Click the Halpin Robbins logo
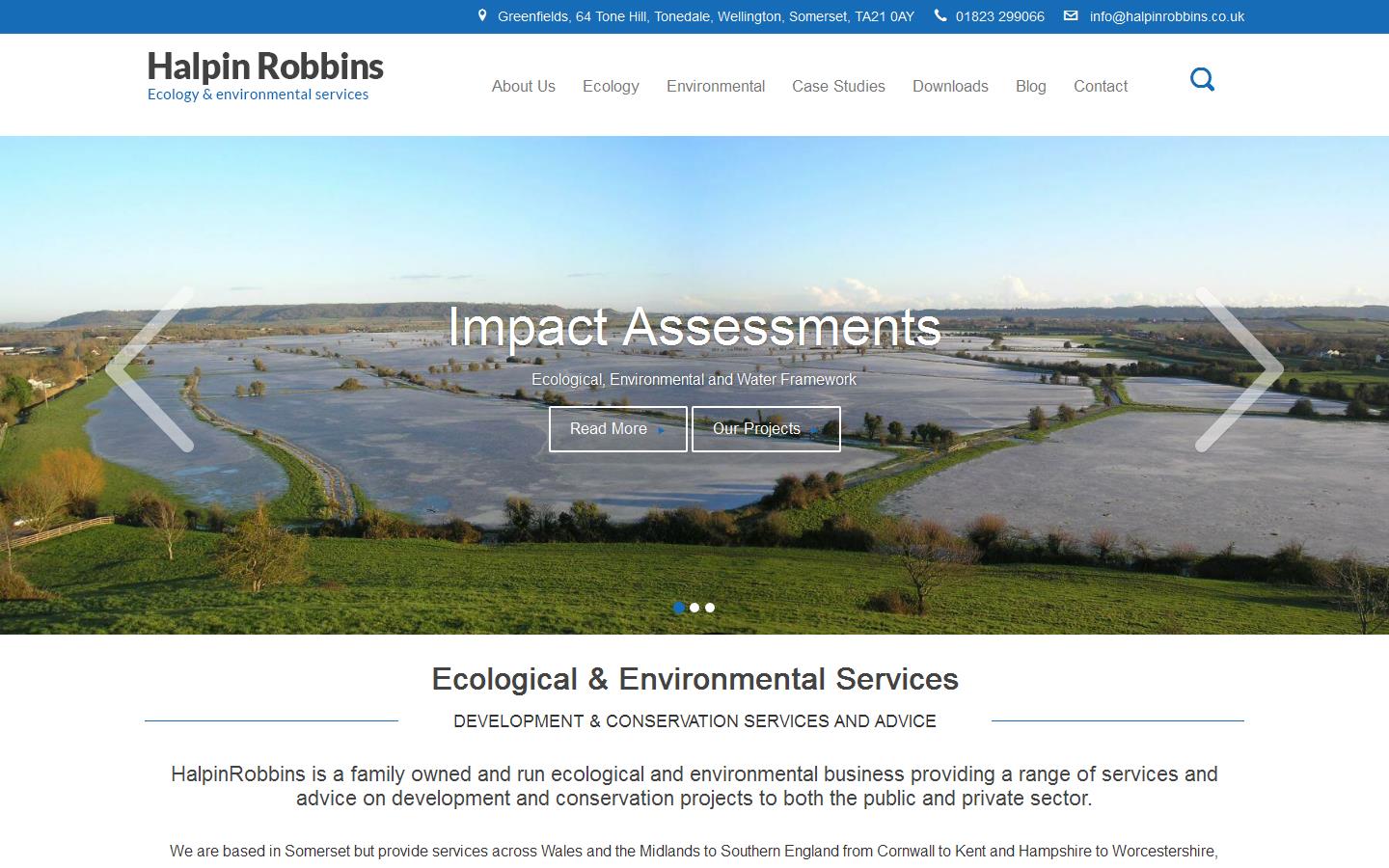Image resolution: width=1389 pixels, height=868 pixels. click(x=264, y=76)
